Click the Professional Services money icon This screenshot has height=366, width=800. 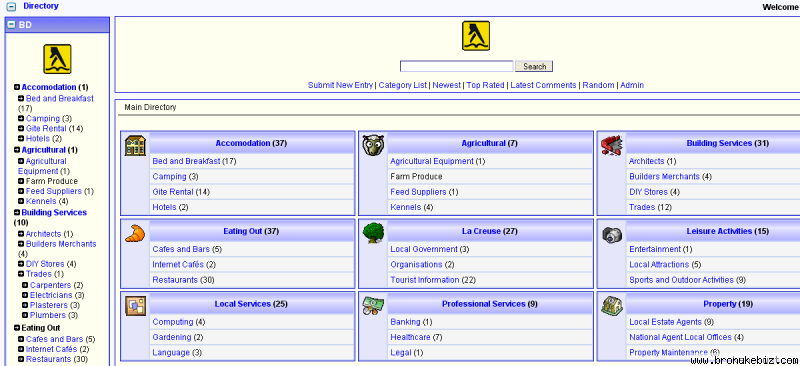click(373, 306)
